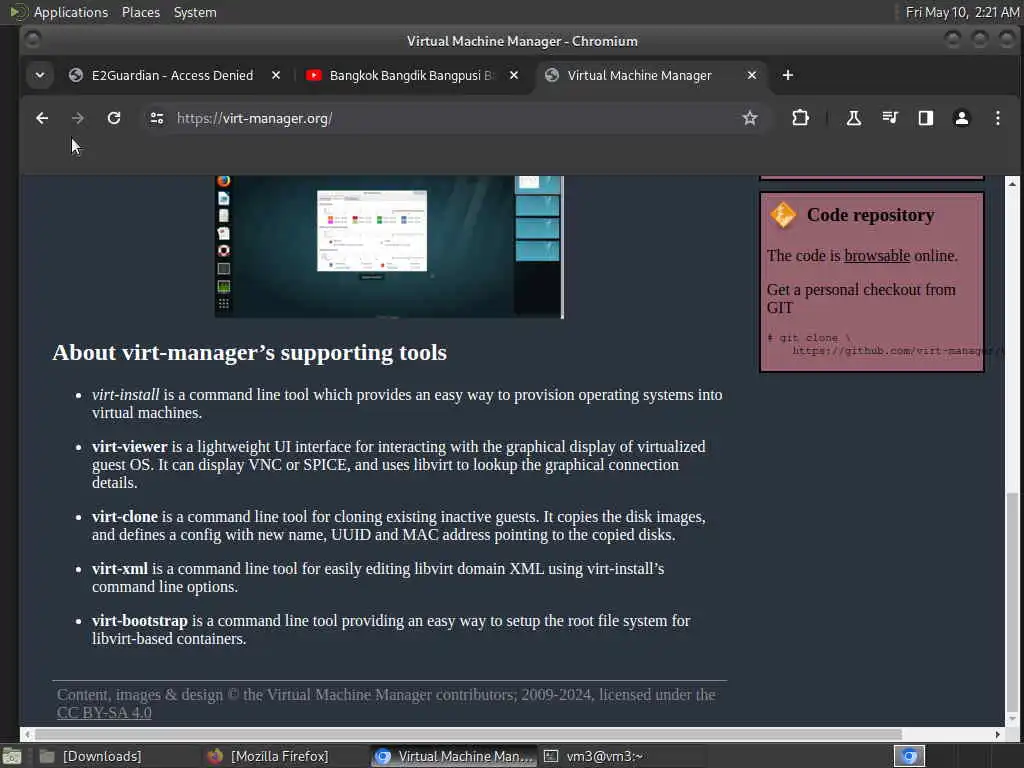View site information icon in address bar
1024x768 pixels.
point(157,118)
